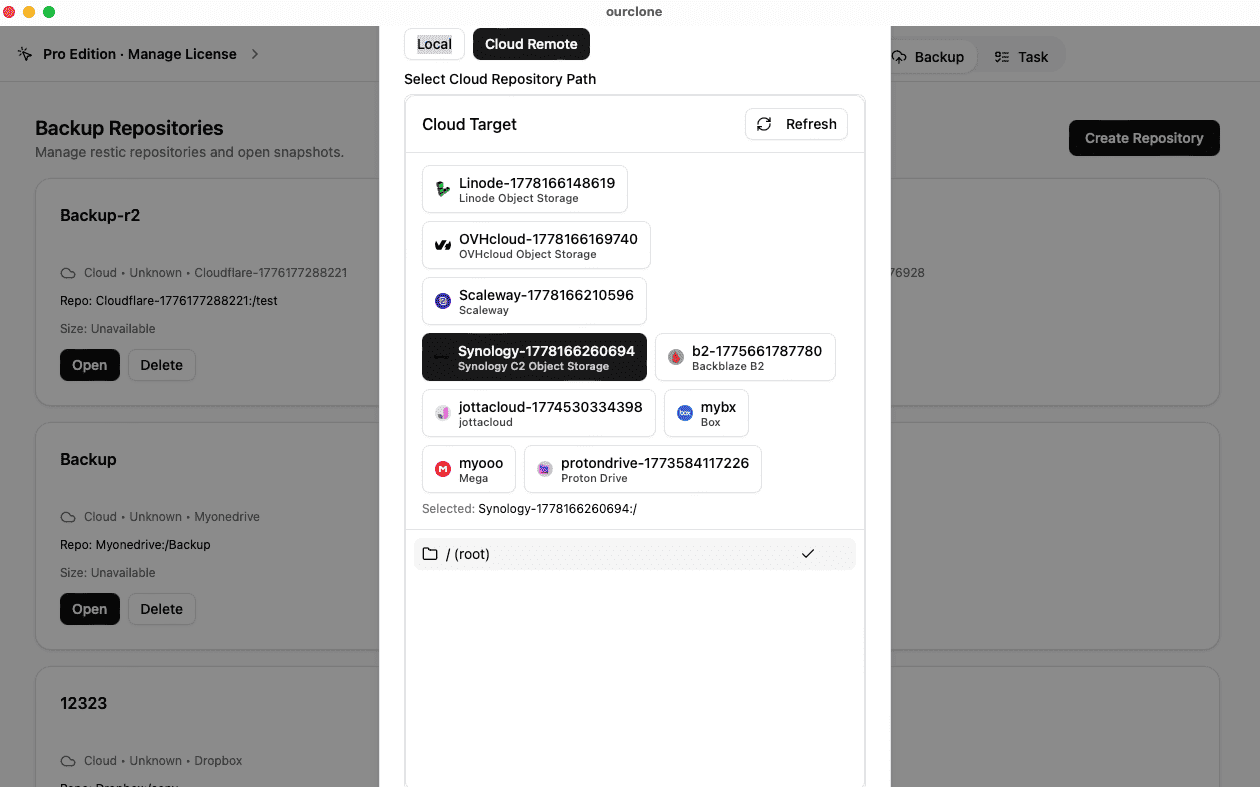The width and height of the screenshot is (1260, 787).
Task: Click Select Cloud Repository Path label
Action: coord(500,79)
